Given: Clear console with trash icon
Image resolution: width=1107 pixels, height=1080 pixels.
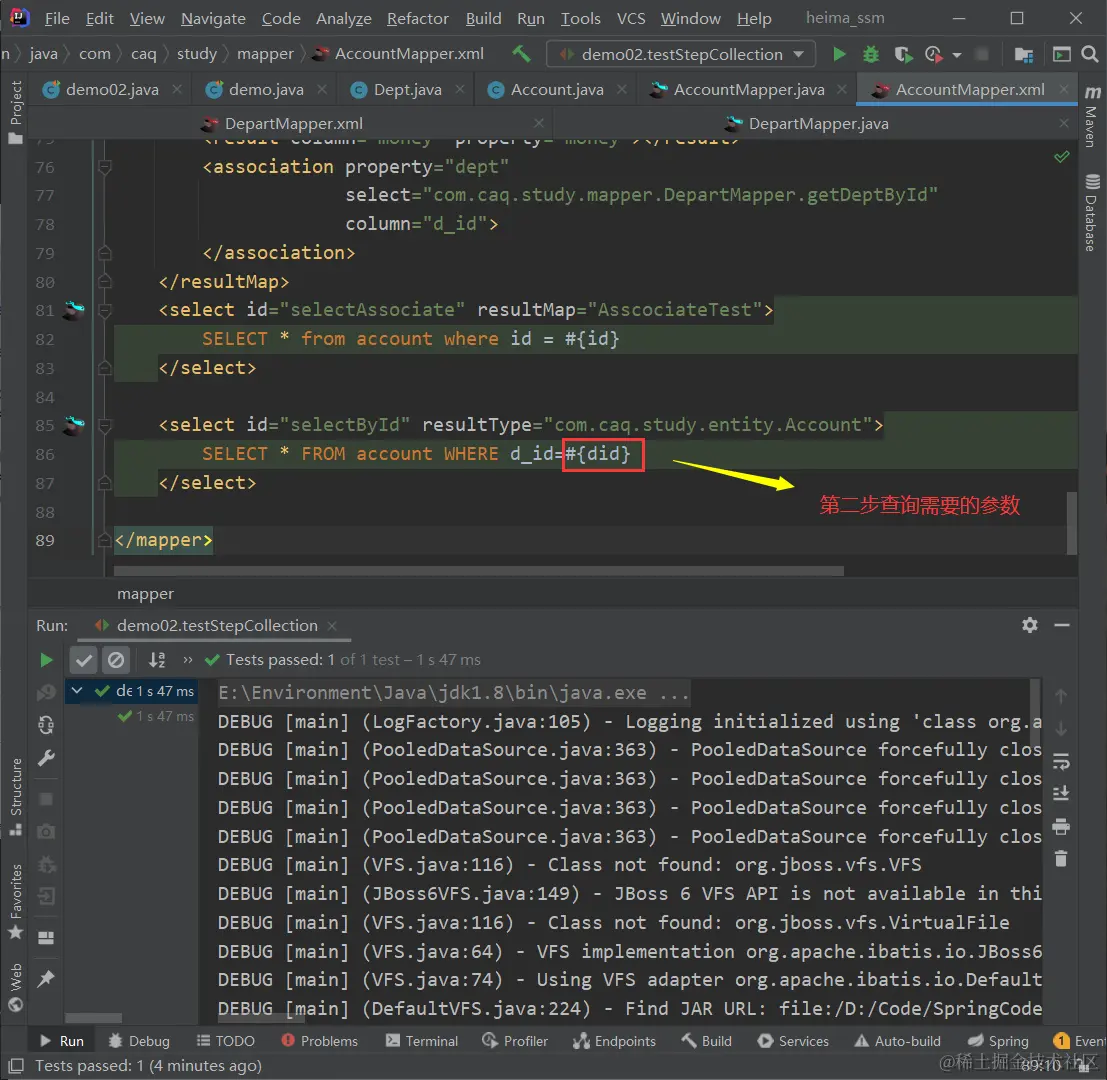Looking at the screenshot, I should [x=1061, y=858].
